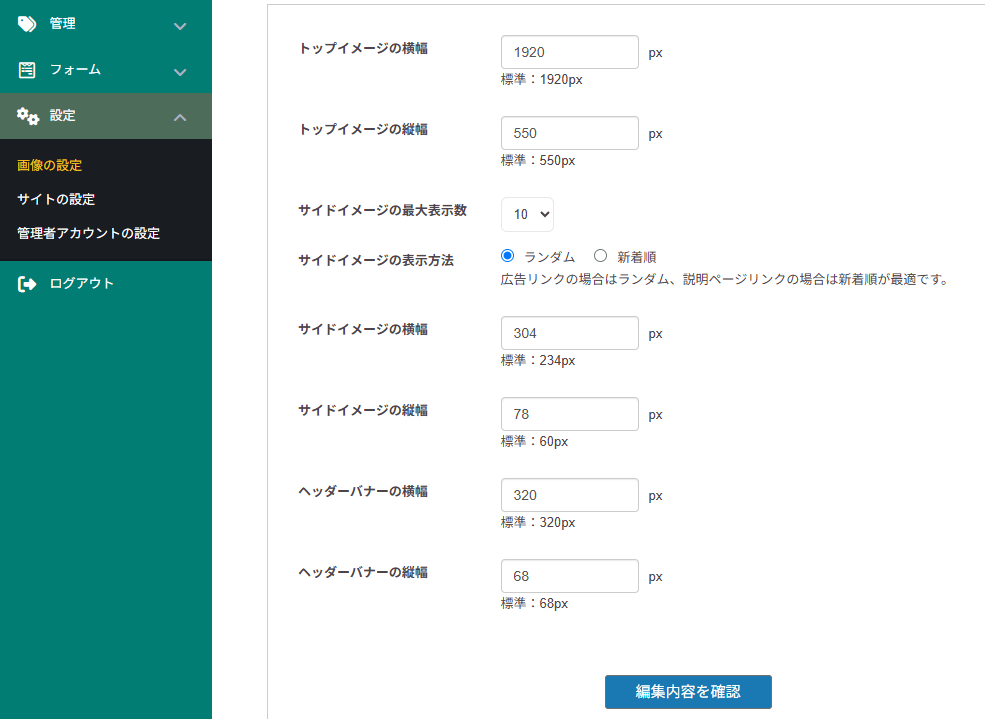This screenshot has width=985, height=719.
Task: Open 画像の設定 submenu item
Action: point(50,165)
